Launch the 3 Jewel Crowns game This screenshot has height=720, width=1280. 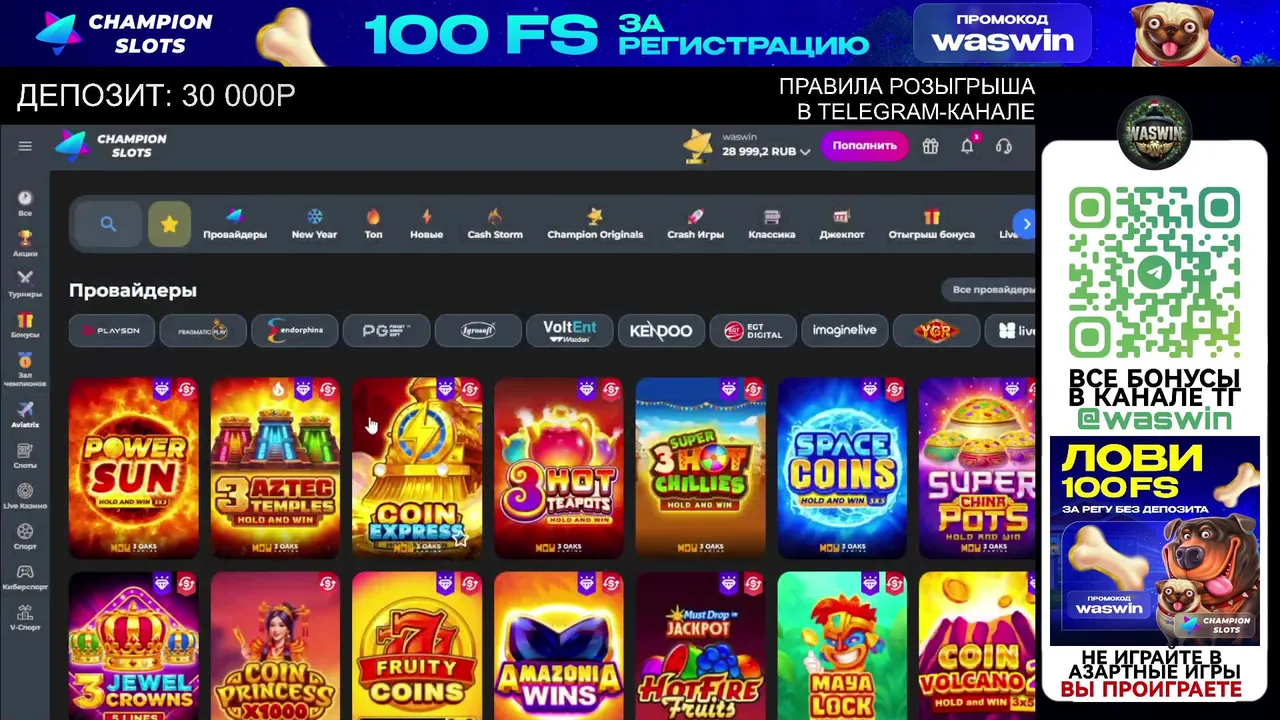point(133,646)
